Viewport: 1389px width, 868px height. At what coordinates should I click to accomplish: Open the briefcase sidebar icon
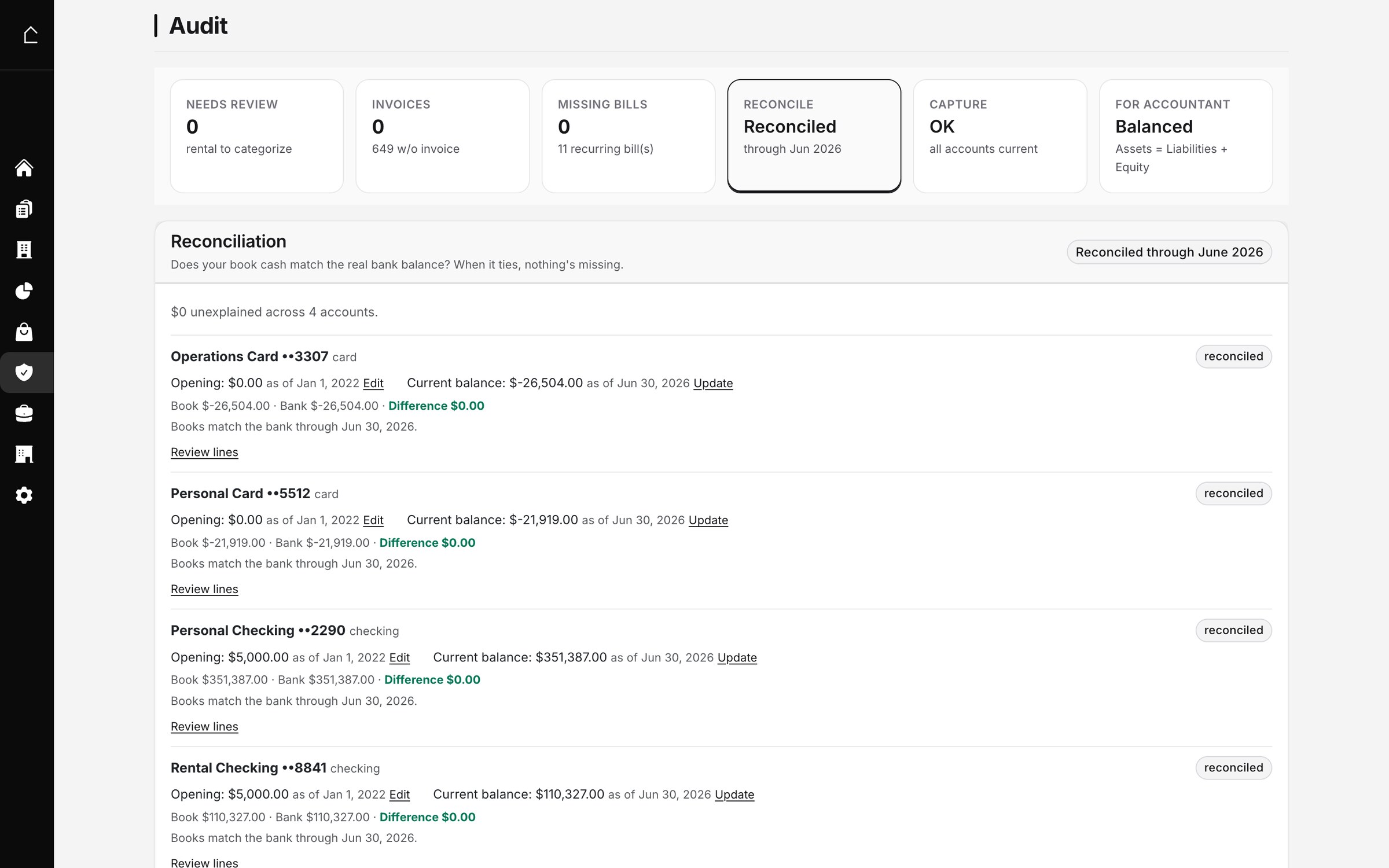(x=24, y=413)
